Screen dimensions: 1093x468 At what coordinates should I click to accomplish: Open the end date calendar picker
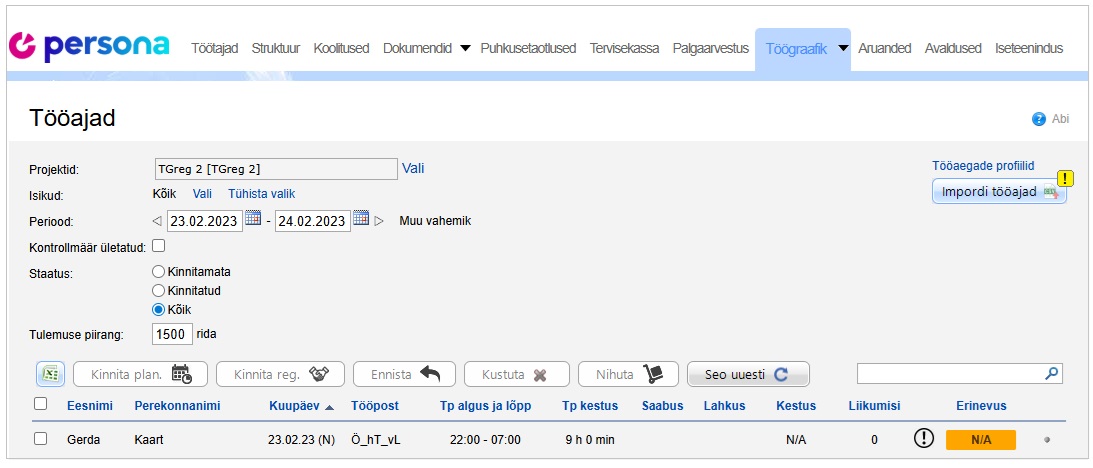(x=361, y=220)
